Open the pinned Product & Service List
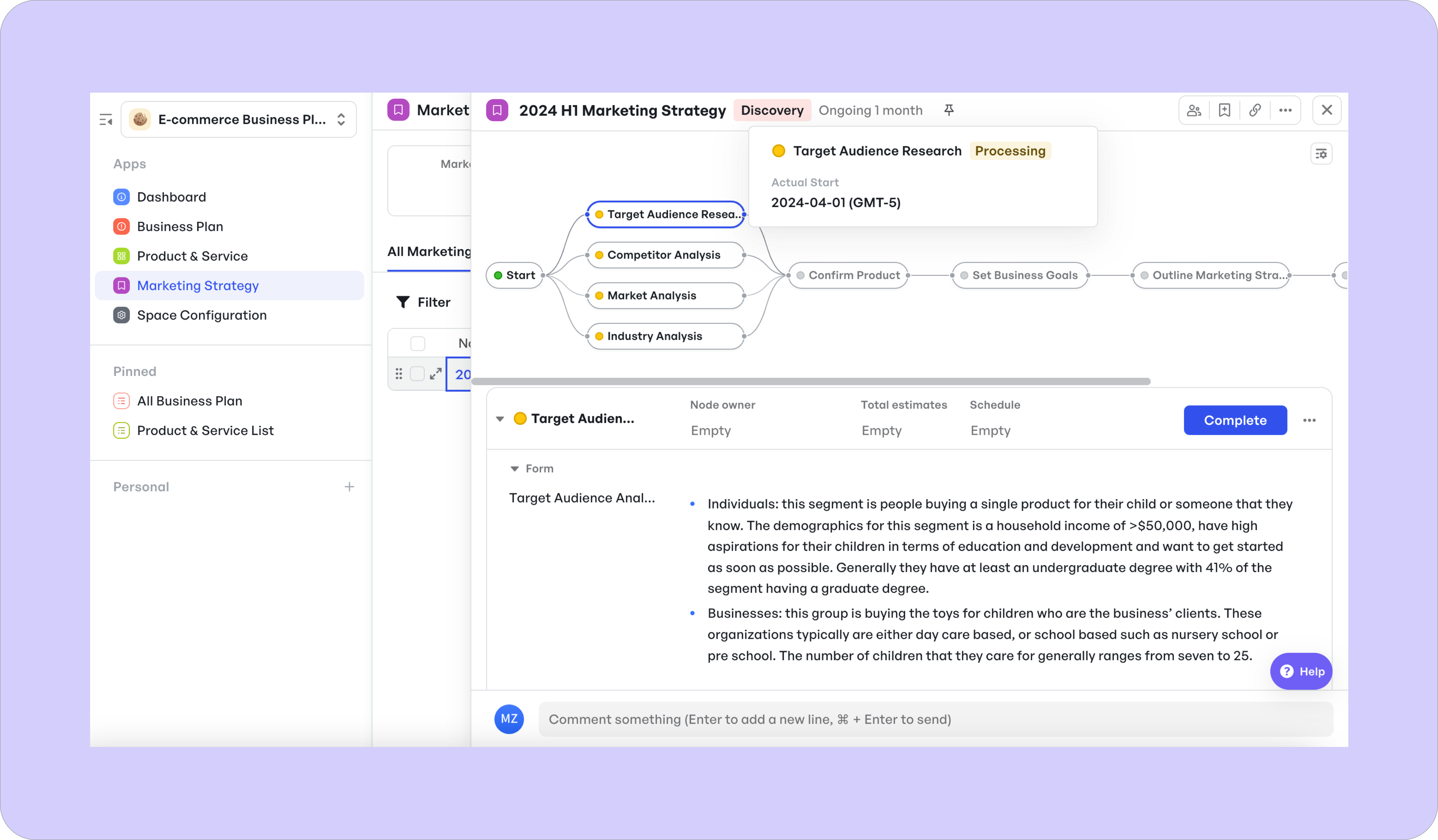The image size is (1438, 840). tap(205, 431)
